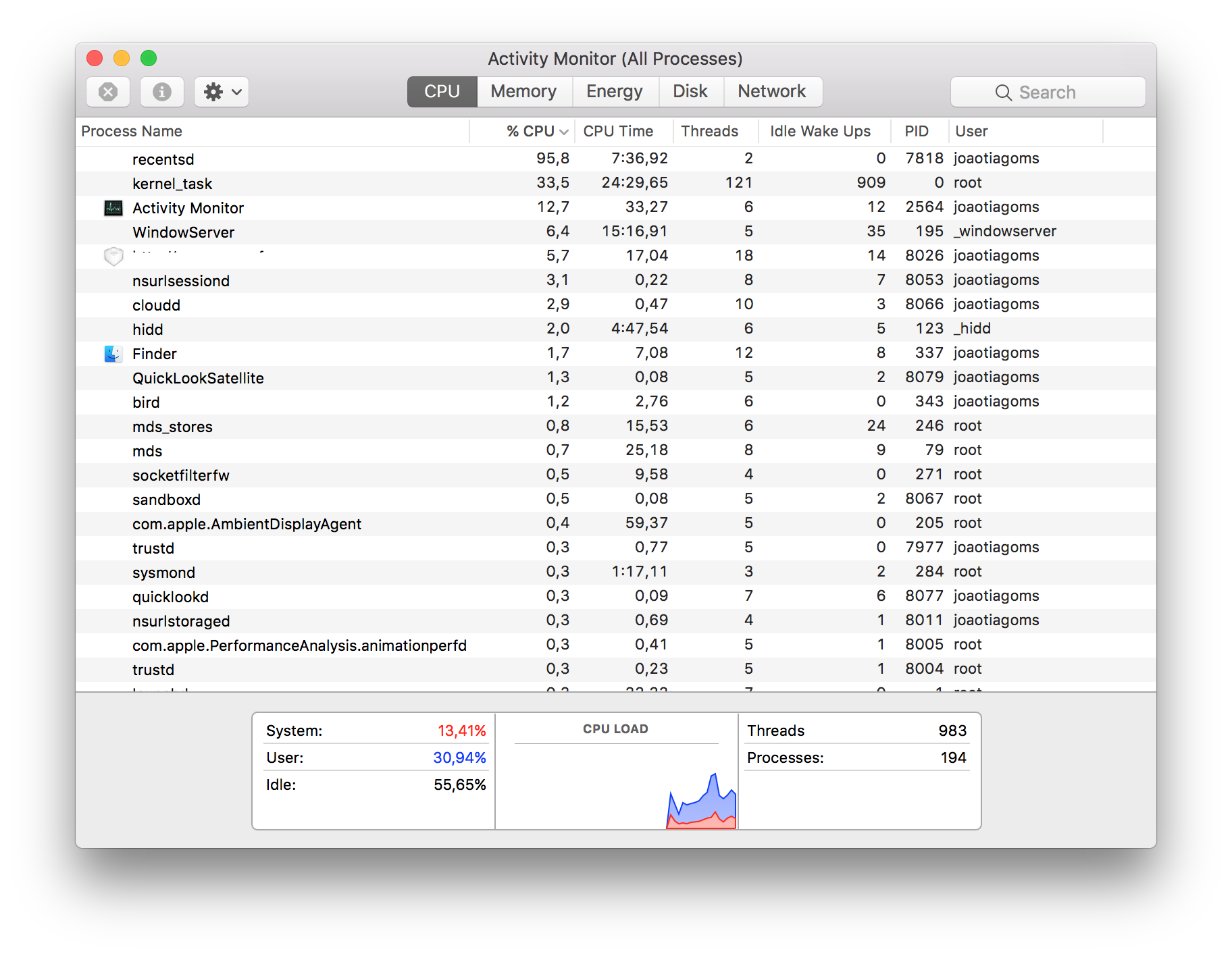Screen dimensions: 1232x956
Task: Click the CPU time 24:29,65 cell
Action: 635,182
